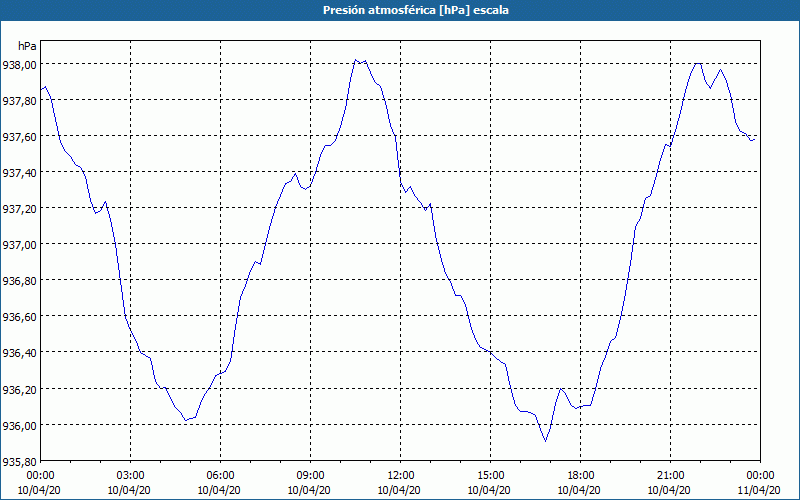800x500 pixels.
Task: Select the 938,00 y-axis label
Action: [19, 64]
